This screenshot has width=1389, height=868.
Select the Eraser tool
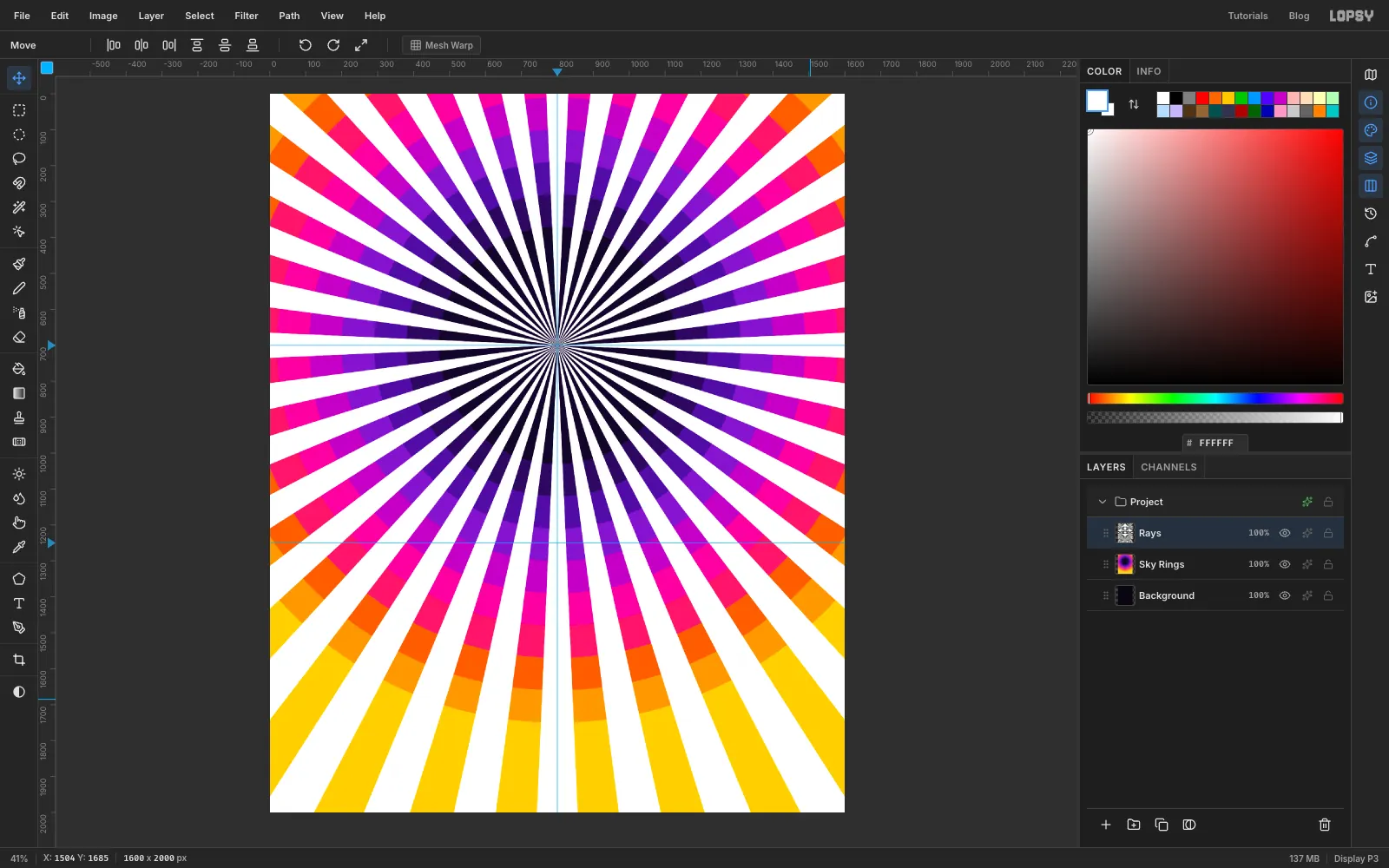(x=19, y=337)
